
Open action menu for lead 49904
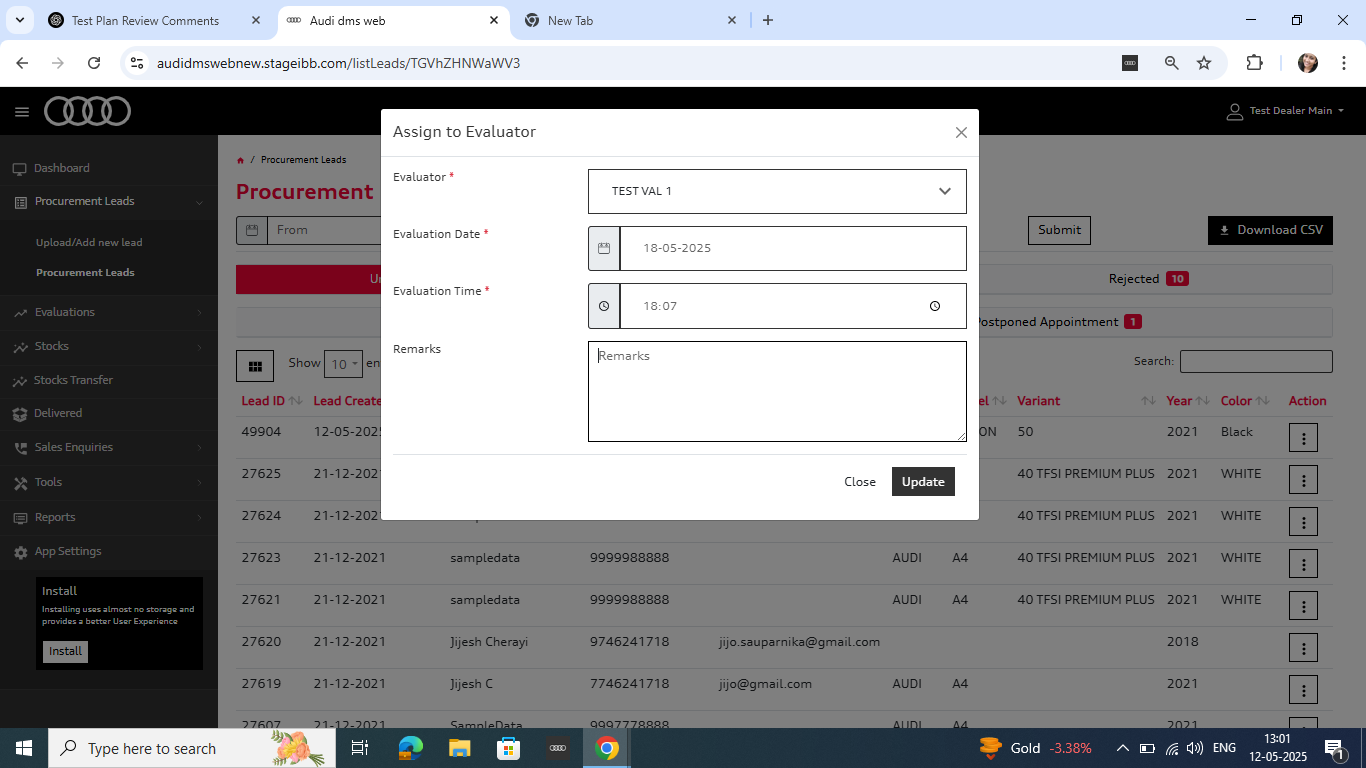[x=1303, y=437]
